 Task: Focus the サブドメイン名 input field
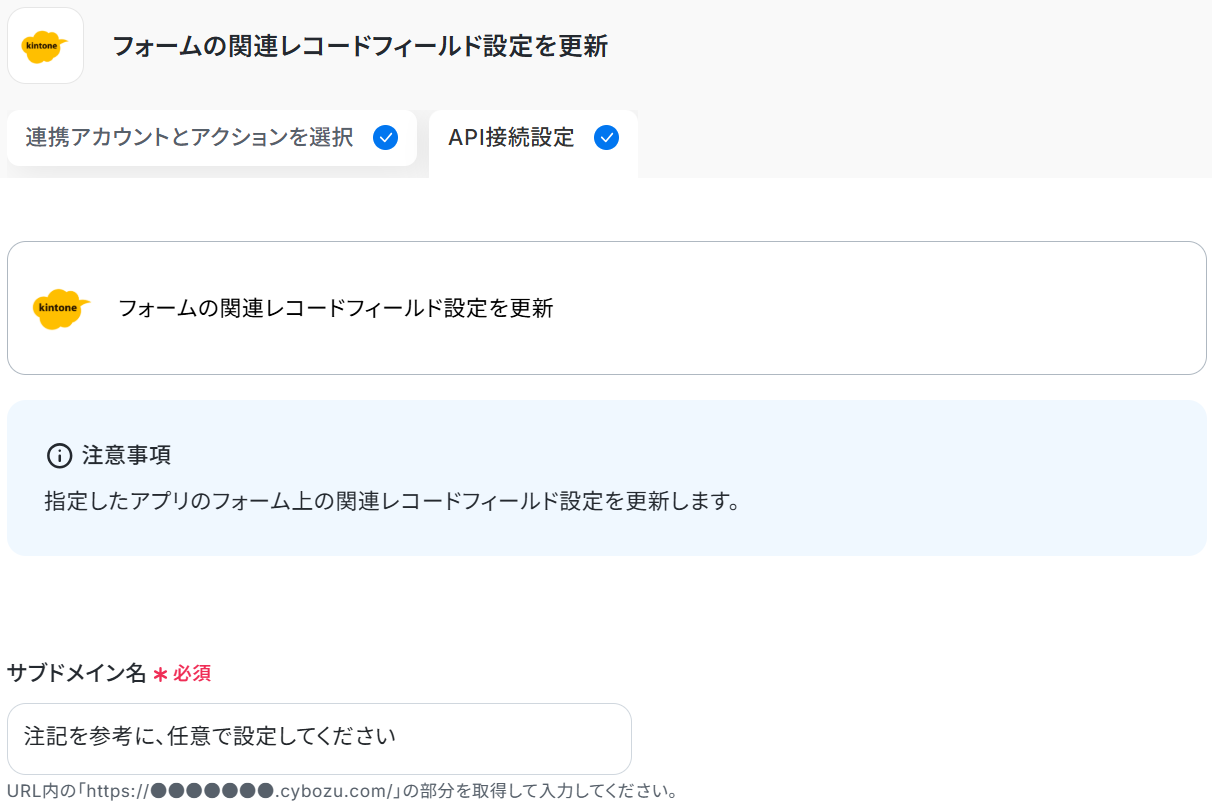click(319, 738)
